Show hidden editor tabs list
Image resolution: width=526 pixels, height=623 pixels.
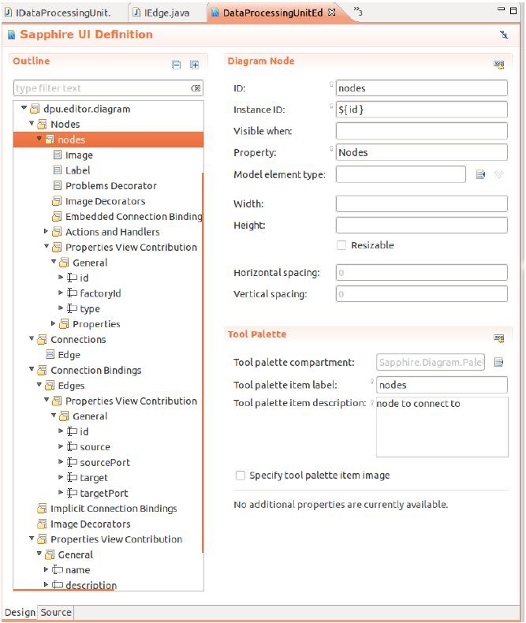click(x=358, y=12)
